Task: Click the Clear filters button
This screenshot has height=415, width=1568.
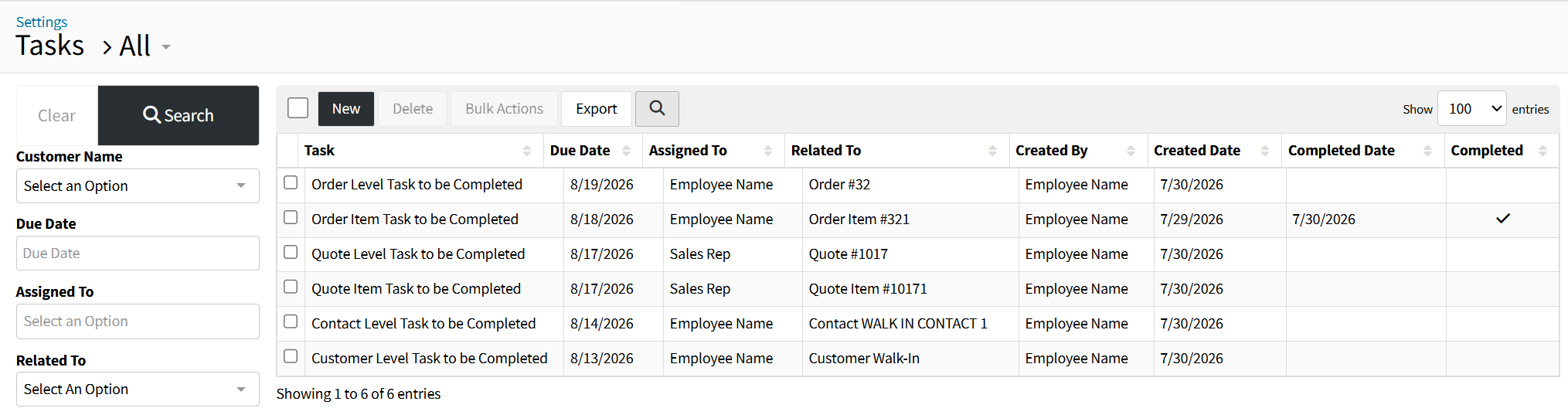Action: [57, 115]
